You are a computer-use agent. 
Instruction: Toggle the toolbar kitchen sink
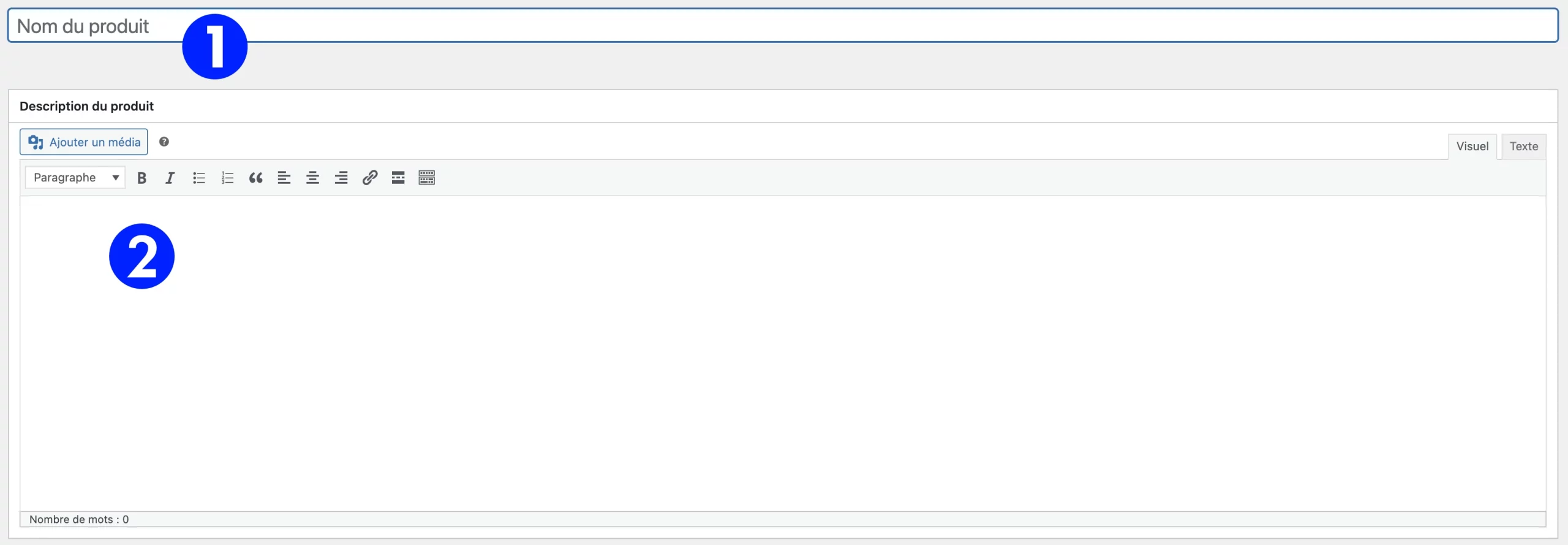pos(426,178)
